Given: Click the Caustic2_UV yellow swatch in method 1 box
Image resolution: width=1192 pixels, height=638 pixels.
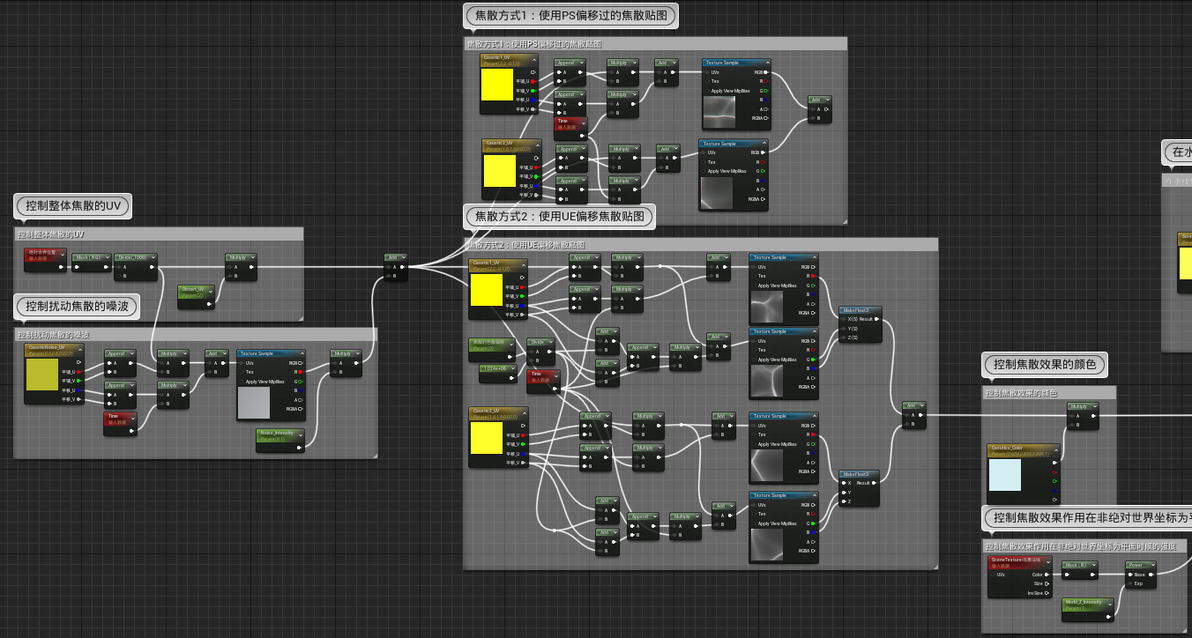Looking at the screenshot, I should coord(499,170).
